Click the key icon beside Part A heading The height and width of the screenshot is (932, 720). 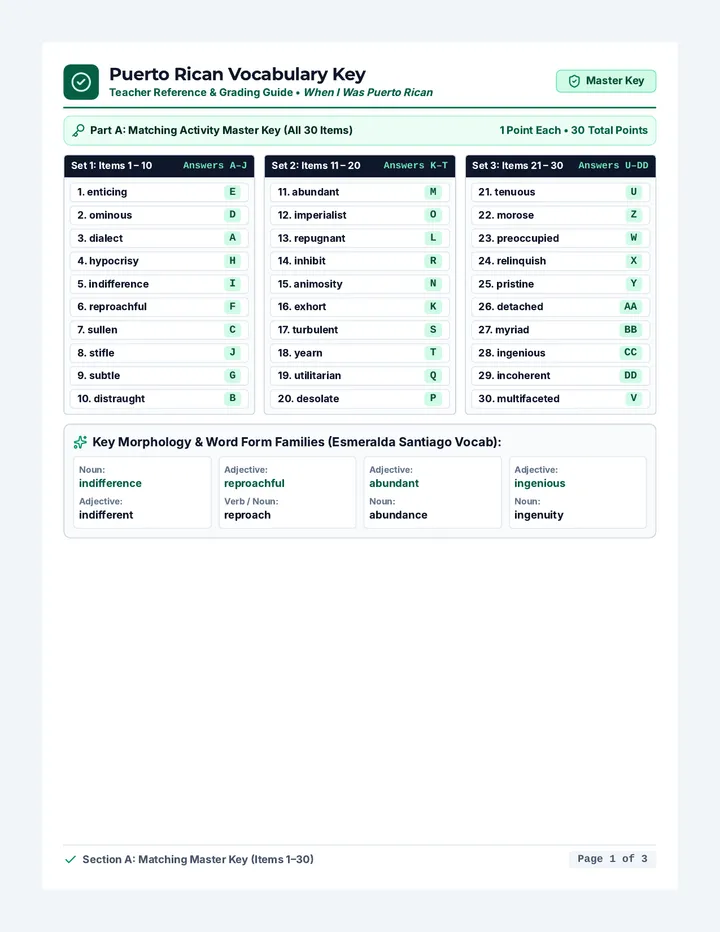tap(78, 130)
